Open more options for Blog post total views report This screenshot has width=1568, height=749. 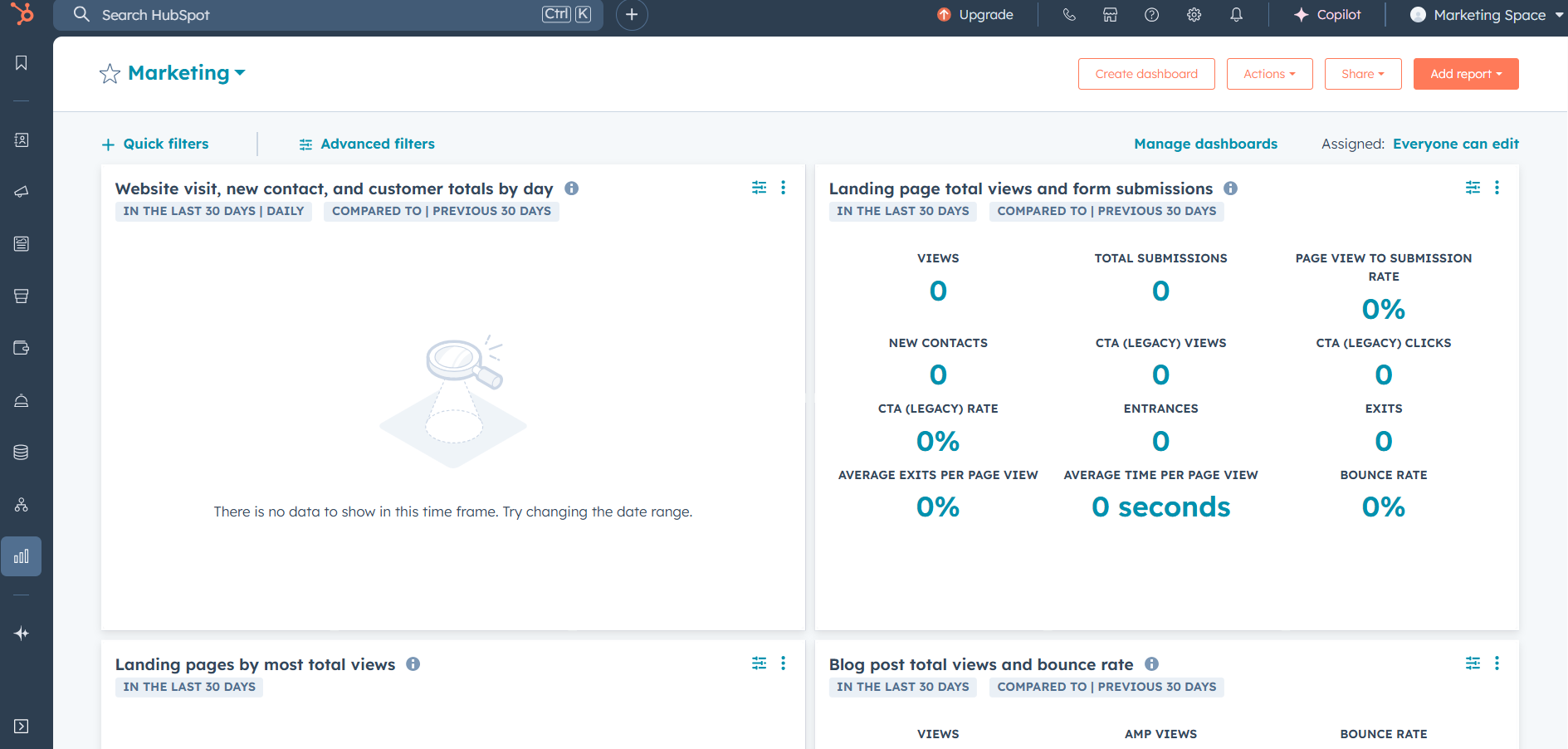(x=1497, y=663)
